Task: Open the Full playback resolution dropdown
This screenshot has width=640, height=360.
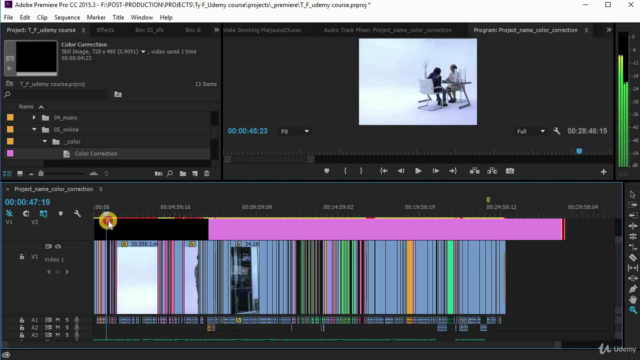Action: [531, 131]
